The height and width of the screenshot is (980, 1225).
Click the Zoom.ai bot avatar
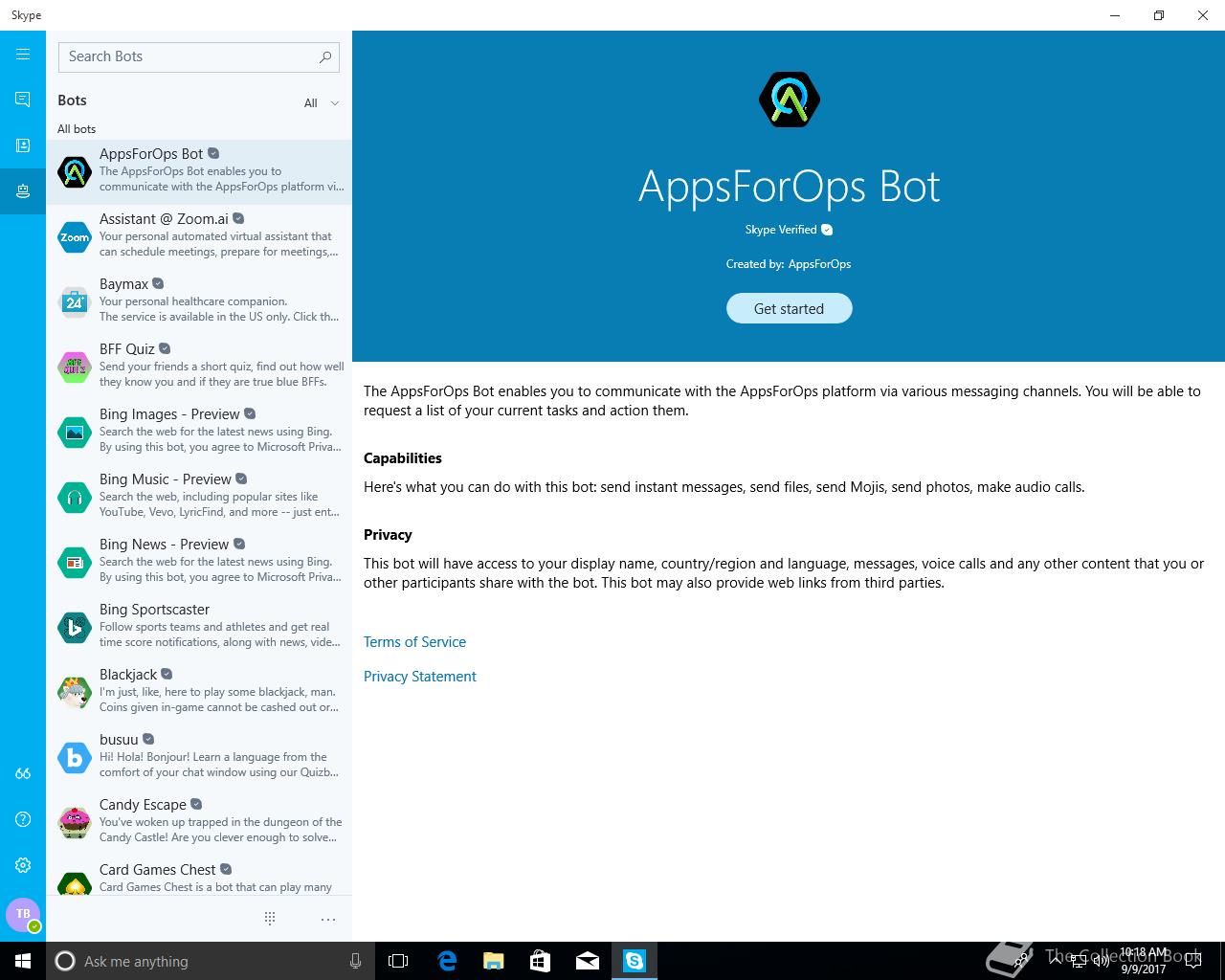pos(75,237)
